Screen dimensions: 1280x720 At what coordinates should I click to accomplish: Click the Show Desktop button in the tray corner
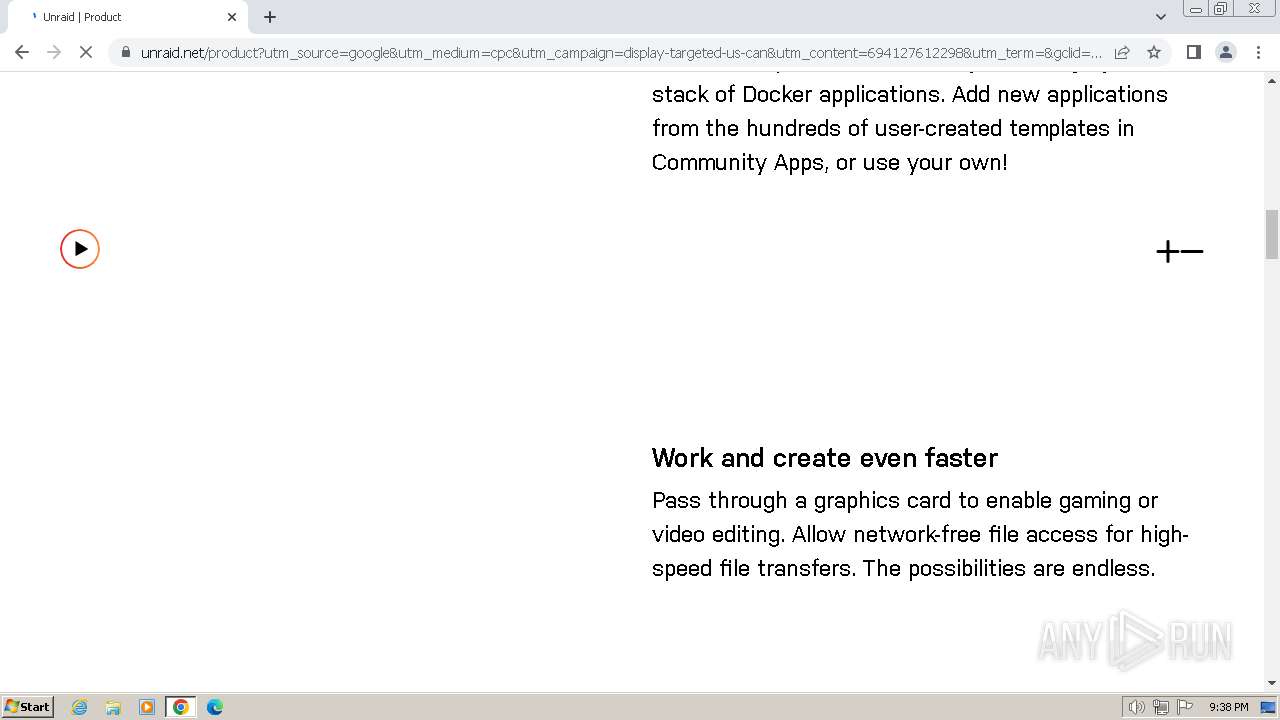coord(1269,707)
